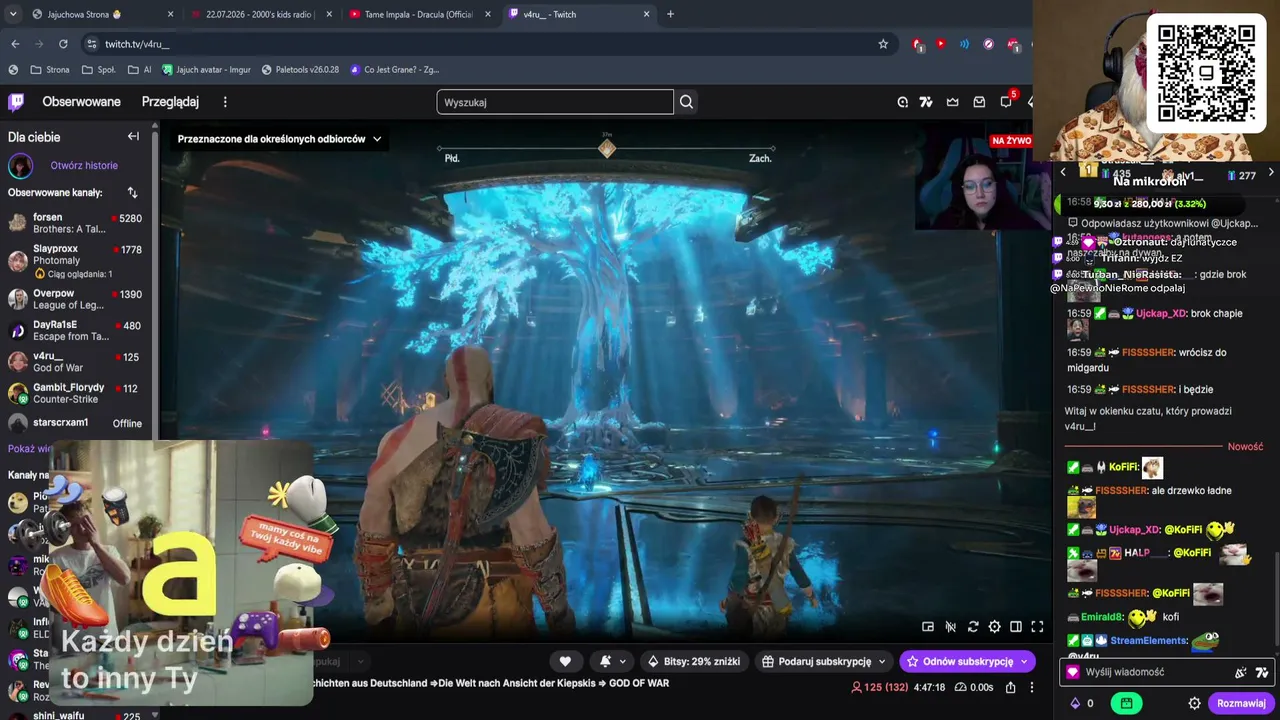Open the Obserwowane navigation item
Viewport: 1280px width, 720px height.
(81, 102)
